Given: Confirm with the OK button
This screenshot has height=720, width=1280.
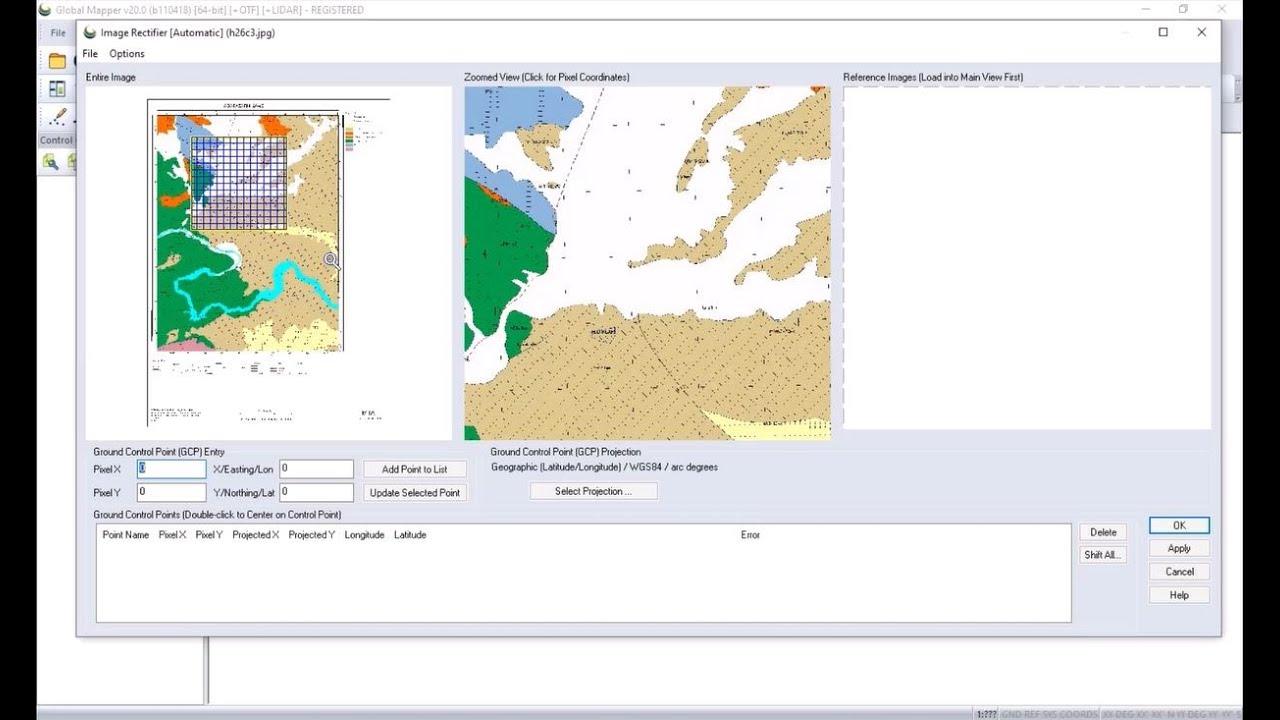Looking at the screenshot, I should pos(1179,525).
